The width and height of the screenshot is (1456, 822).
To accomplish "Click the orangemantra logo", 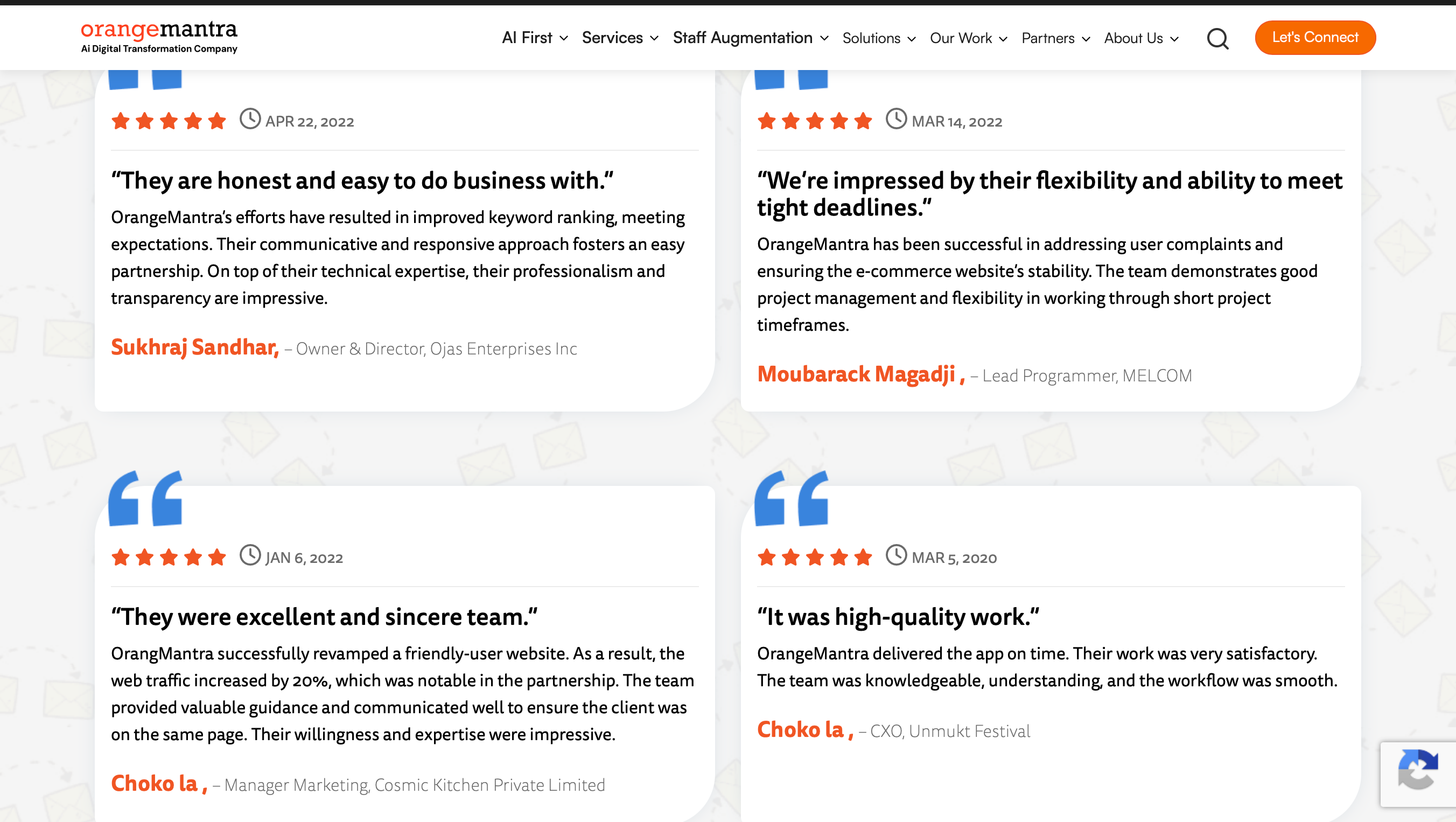I will point(159,36).
